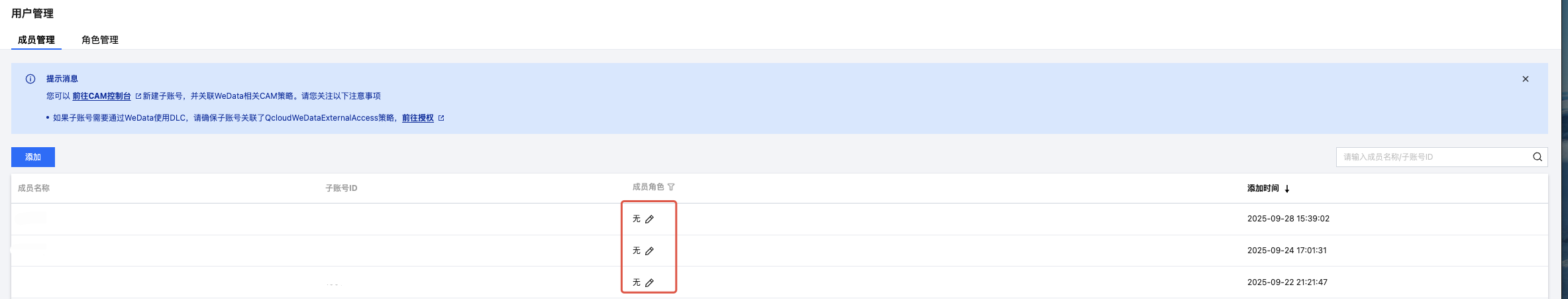The image size is (1568, 299).
Task: Open the 成员角色 column filter
Action: click(671, 188)
